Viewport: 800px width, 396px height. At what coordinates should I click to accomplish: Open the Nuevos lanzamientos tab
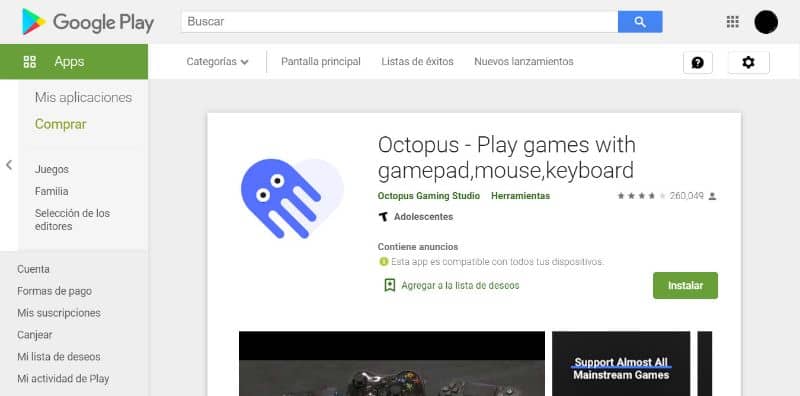coord(524,62)
